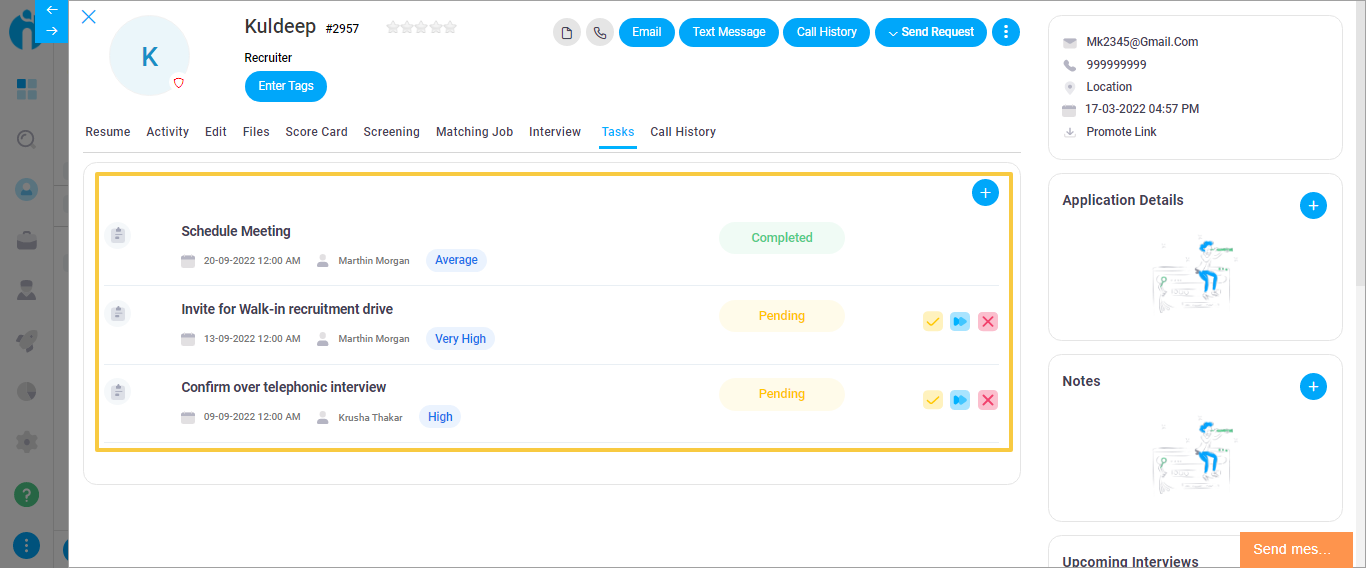The width and height of the screenshot is (1366, 568).
Task: Add a new note with plus icon
Action: pos(1313,387)
